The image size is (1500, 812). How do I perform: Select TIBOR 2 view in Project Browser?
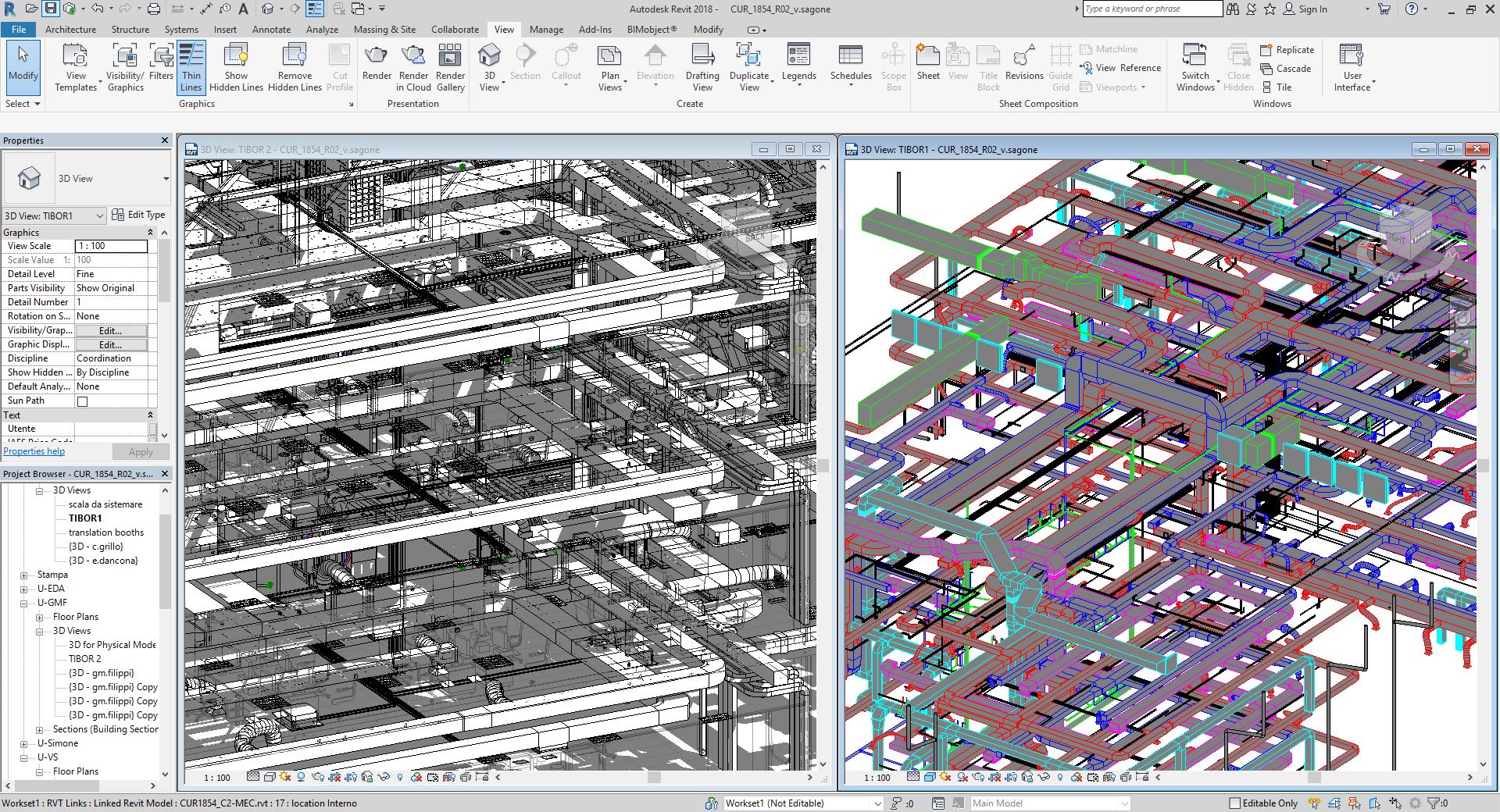[84, 659]
